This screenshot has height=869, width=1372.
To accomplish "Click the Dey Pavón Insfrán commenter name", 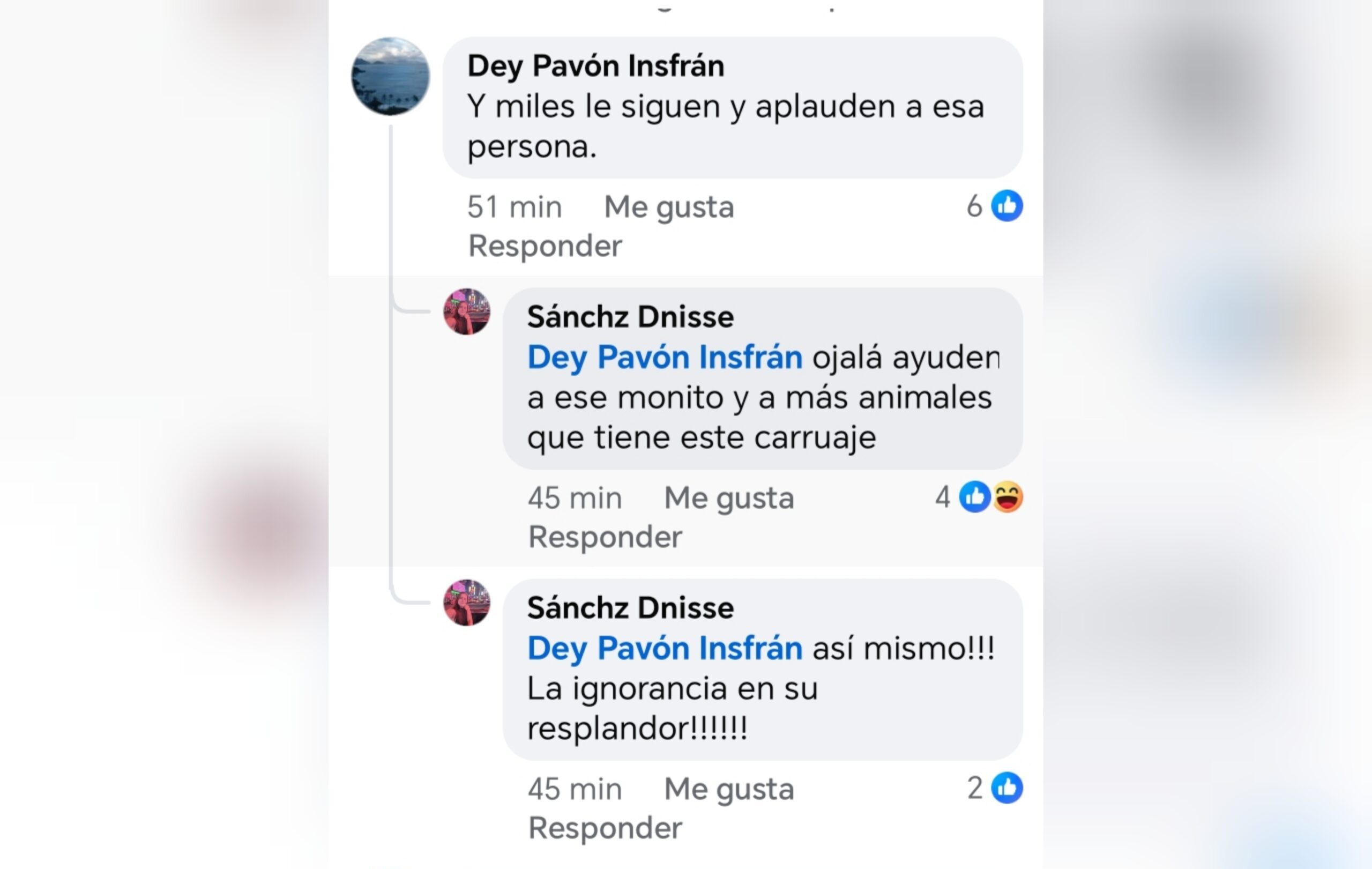I will (596, 65).
